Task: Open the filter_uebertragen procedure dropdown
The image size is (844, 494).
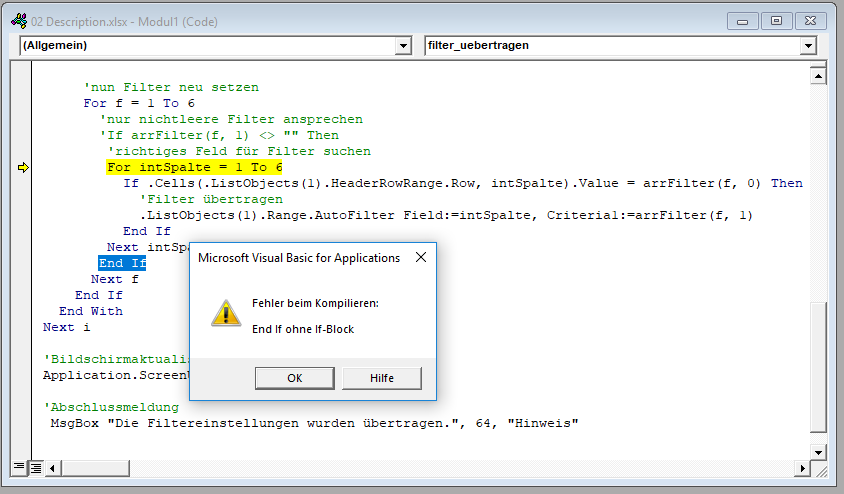Action: click(x=808, y=46)
